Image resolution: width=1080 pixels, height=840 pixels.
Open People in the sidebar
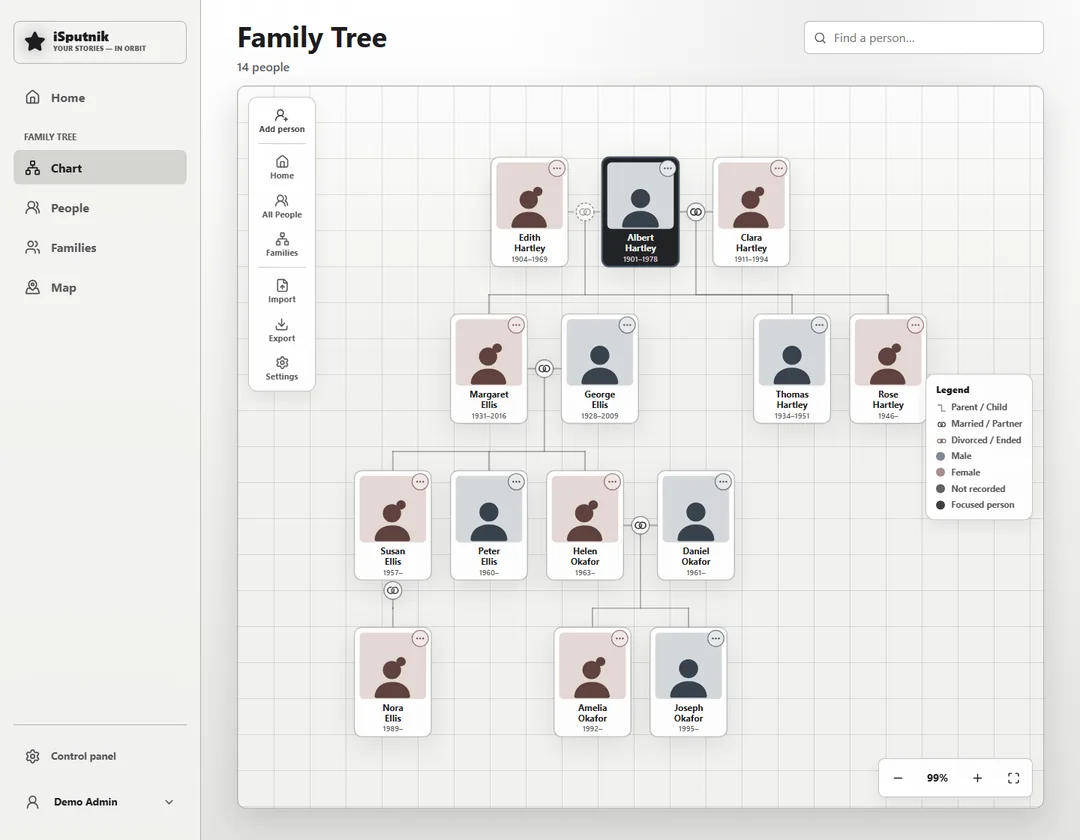coord(100,208)
